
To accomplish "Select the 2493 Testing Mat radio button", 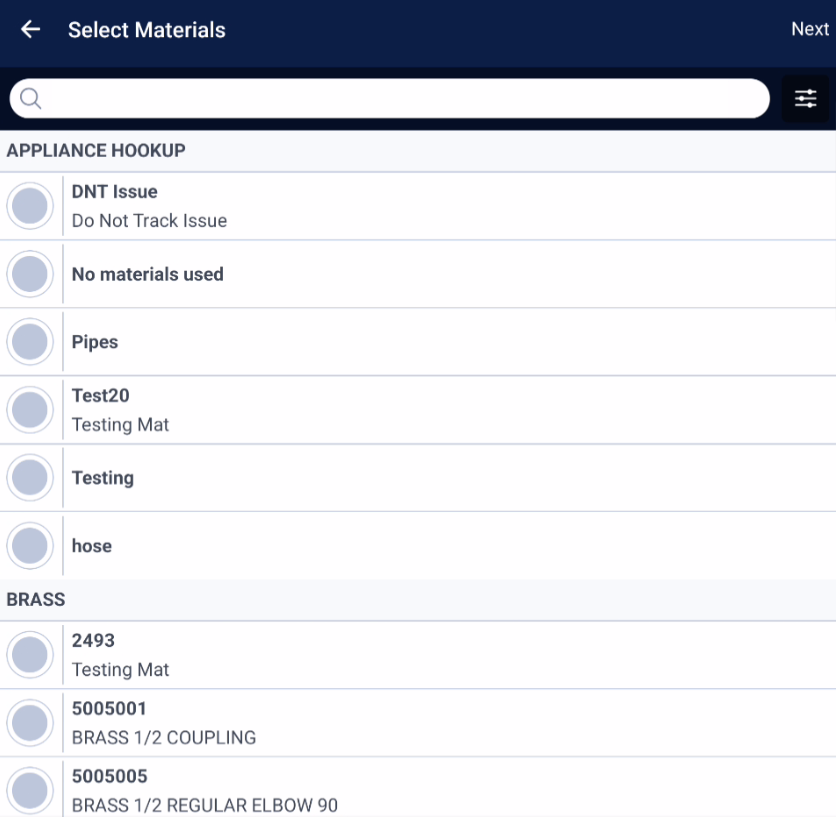I will coord(30,655).
